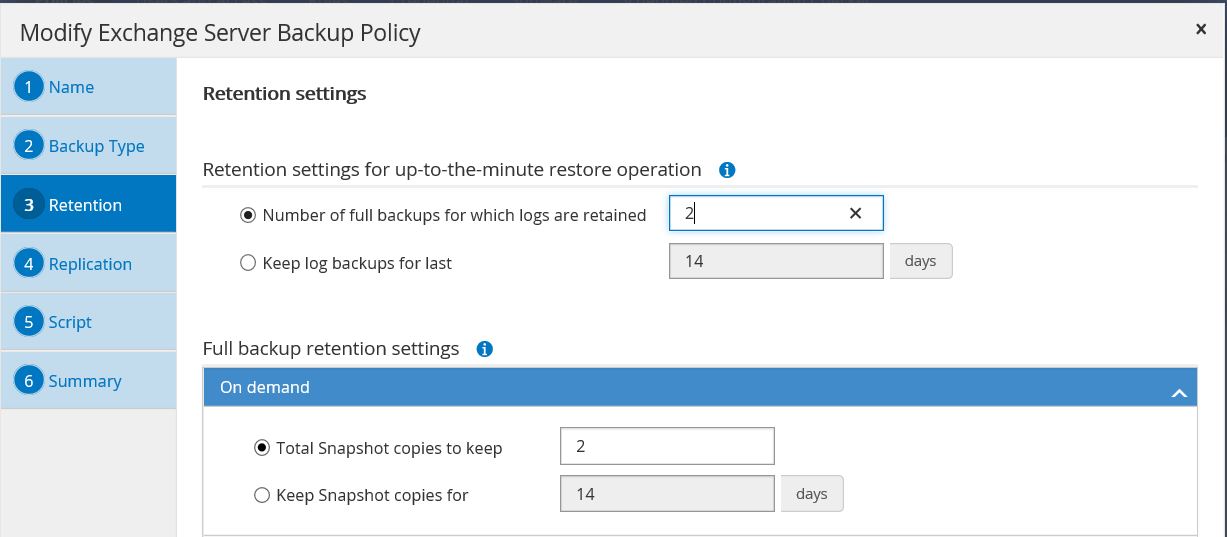1227x537 pixels.
Task: Switch to the Script step
Action: (x=70, y=322)
